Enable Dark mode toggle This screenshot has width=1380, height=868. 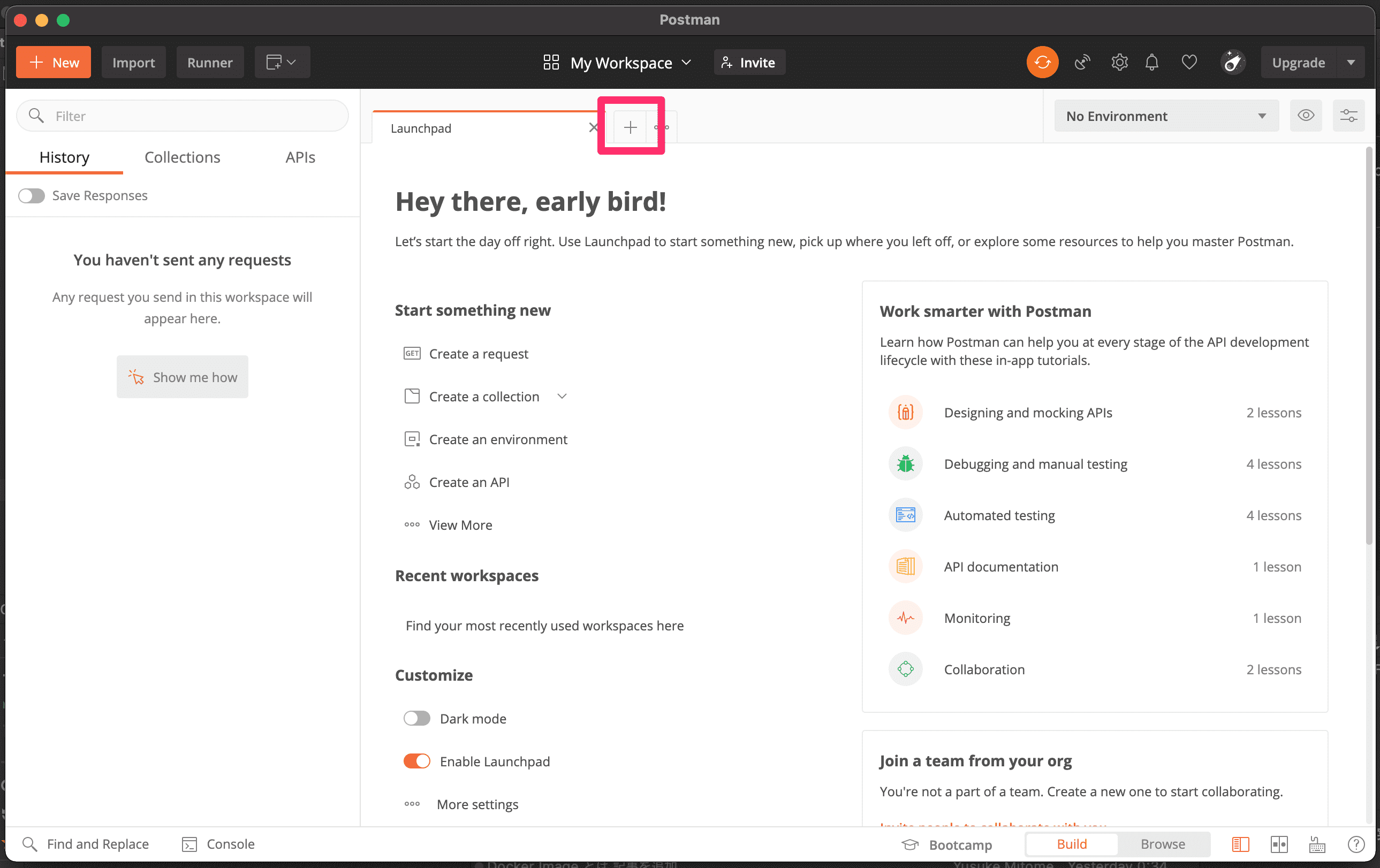[416, 718]
